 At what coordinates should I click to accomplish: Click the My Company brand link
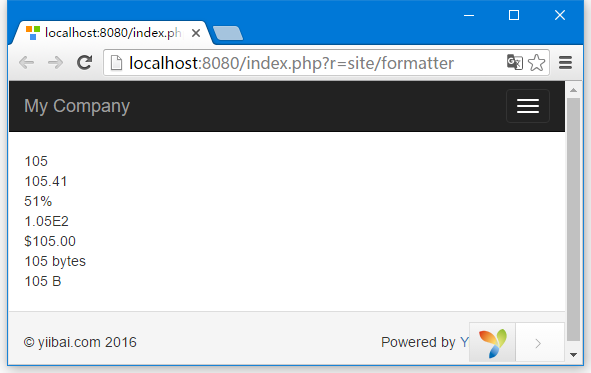point(77,106)
